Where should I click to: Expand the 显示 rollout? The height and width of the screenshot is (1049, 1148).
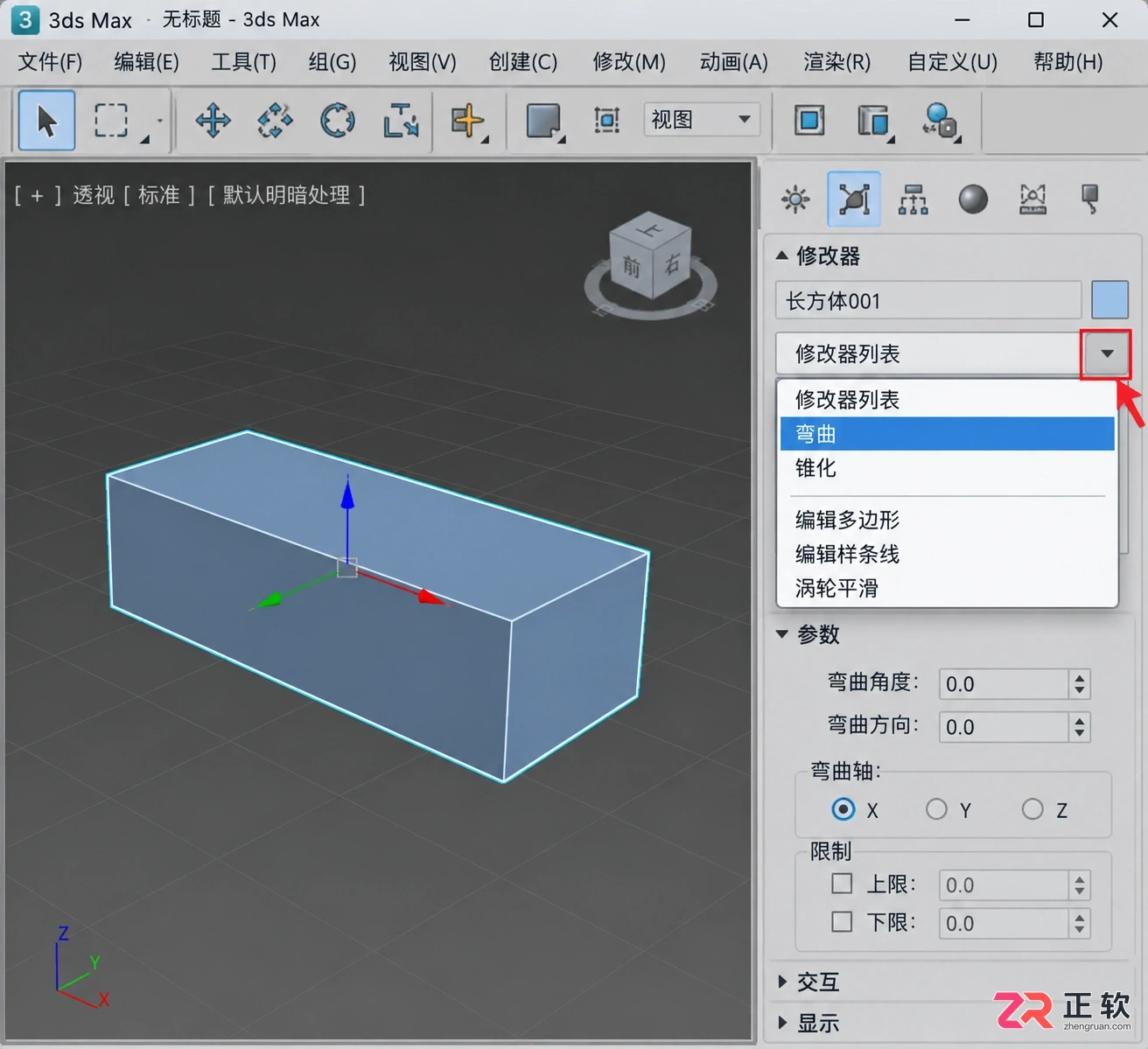[782, 1022]
